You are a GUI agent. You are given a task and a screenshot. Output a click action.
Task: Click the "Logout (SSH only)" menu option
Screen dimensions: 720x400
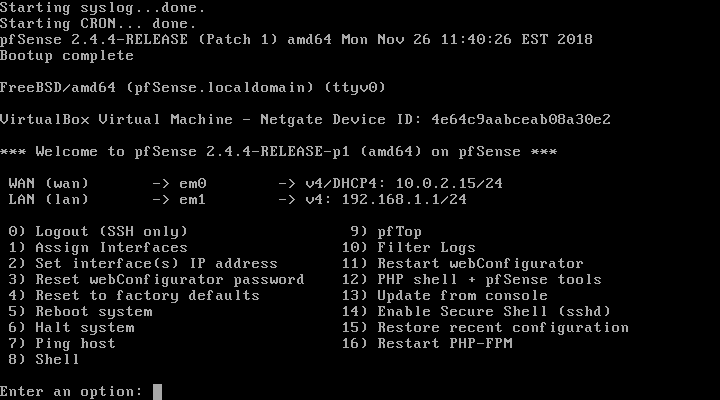(x=111, y=232)
